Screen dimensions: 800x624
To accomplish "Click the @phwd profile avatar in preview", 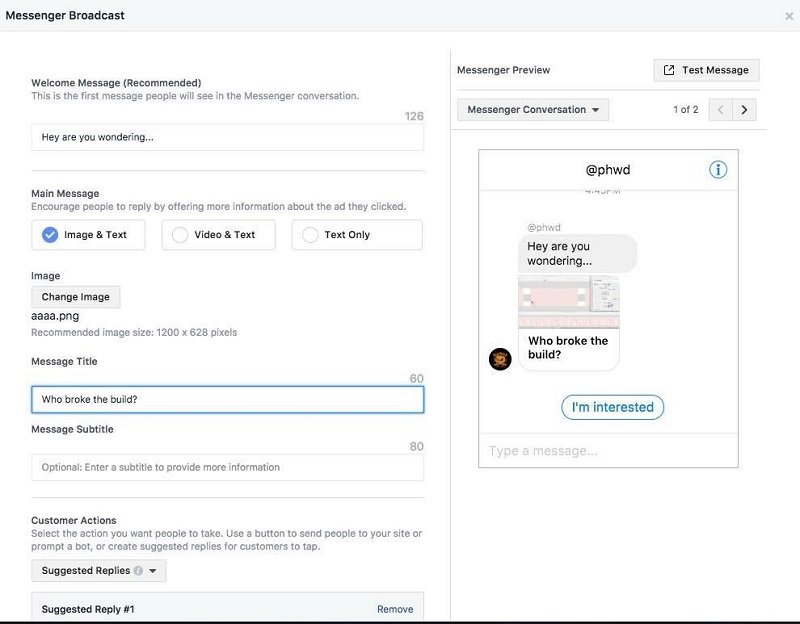I will tap(500, 359).
